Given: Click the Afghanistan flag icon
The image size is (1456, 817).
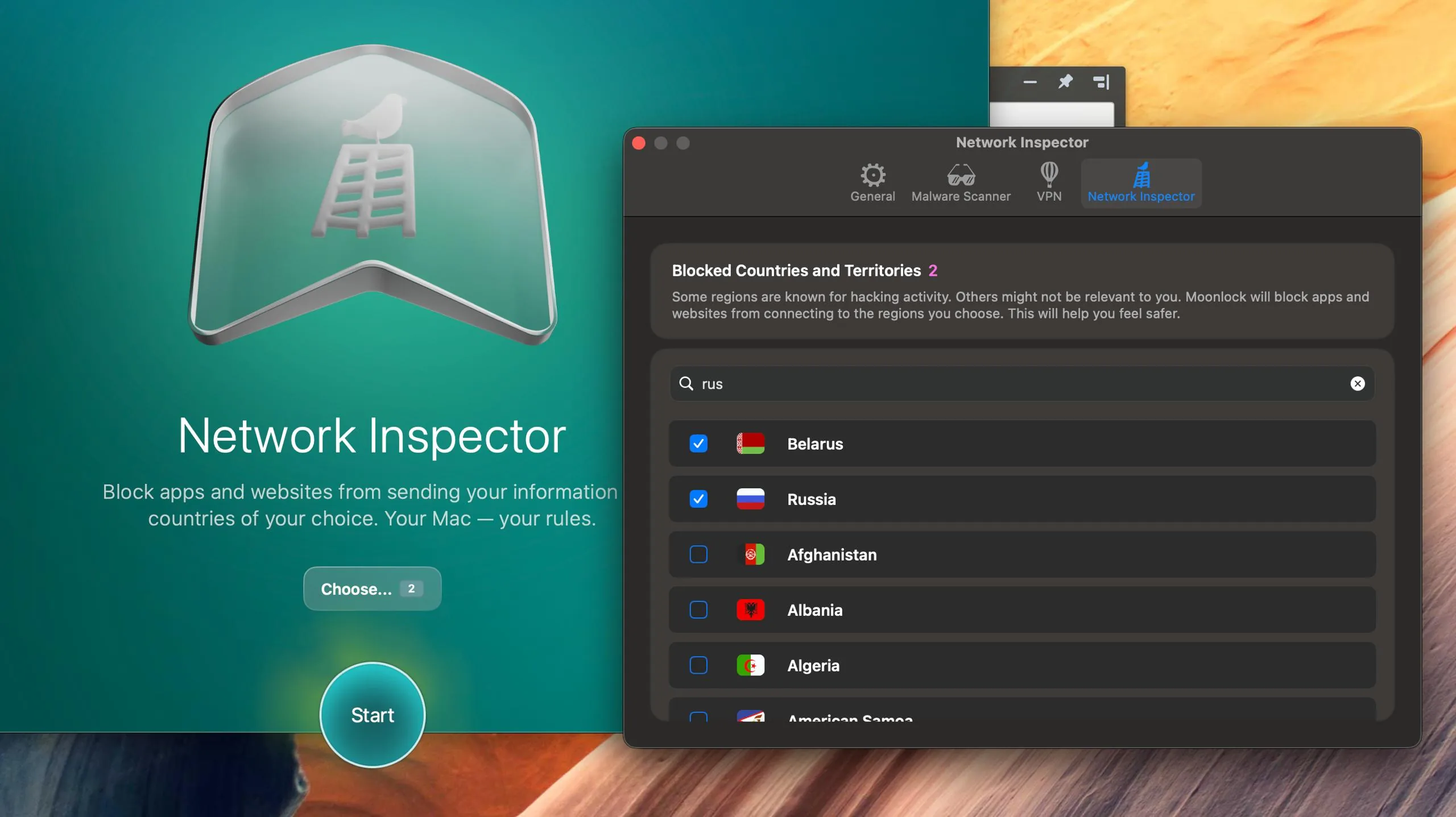Looking at the screenshot, I should [x=750, y=554].
